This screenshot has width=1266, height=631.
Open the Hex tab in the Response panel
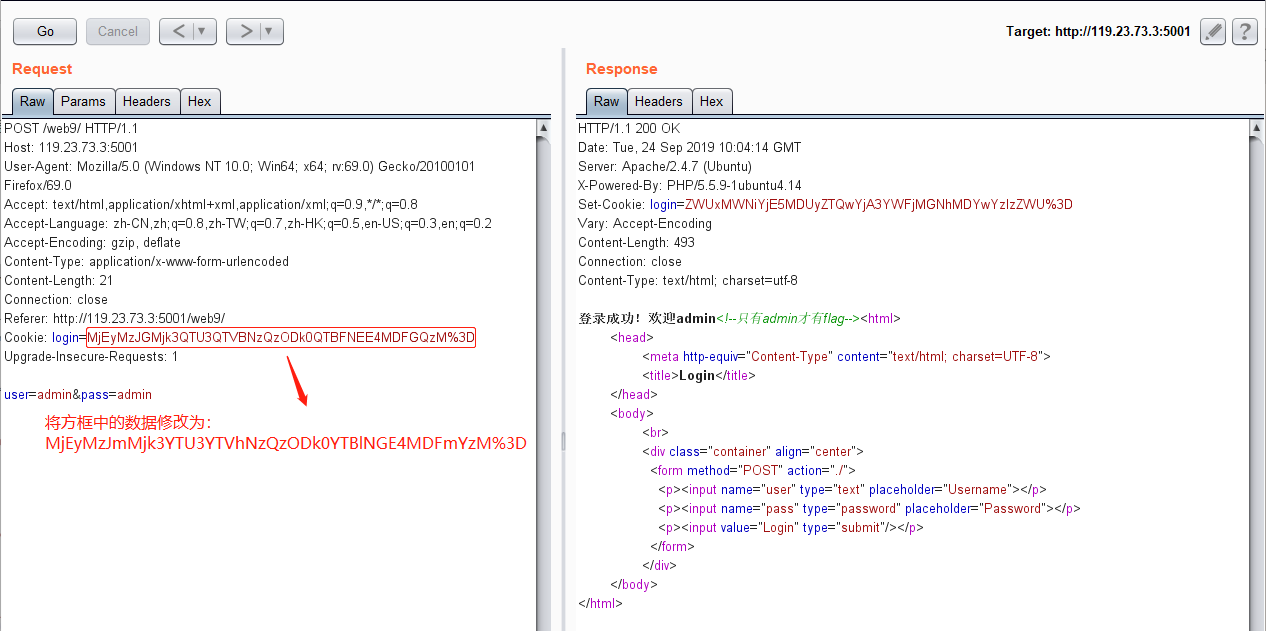[x=712, y=101]
